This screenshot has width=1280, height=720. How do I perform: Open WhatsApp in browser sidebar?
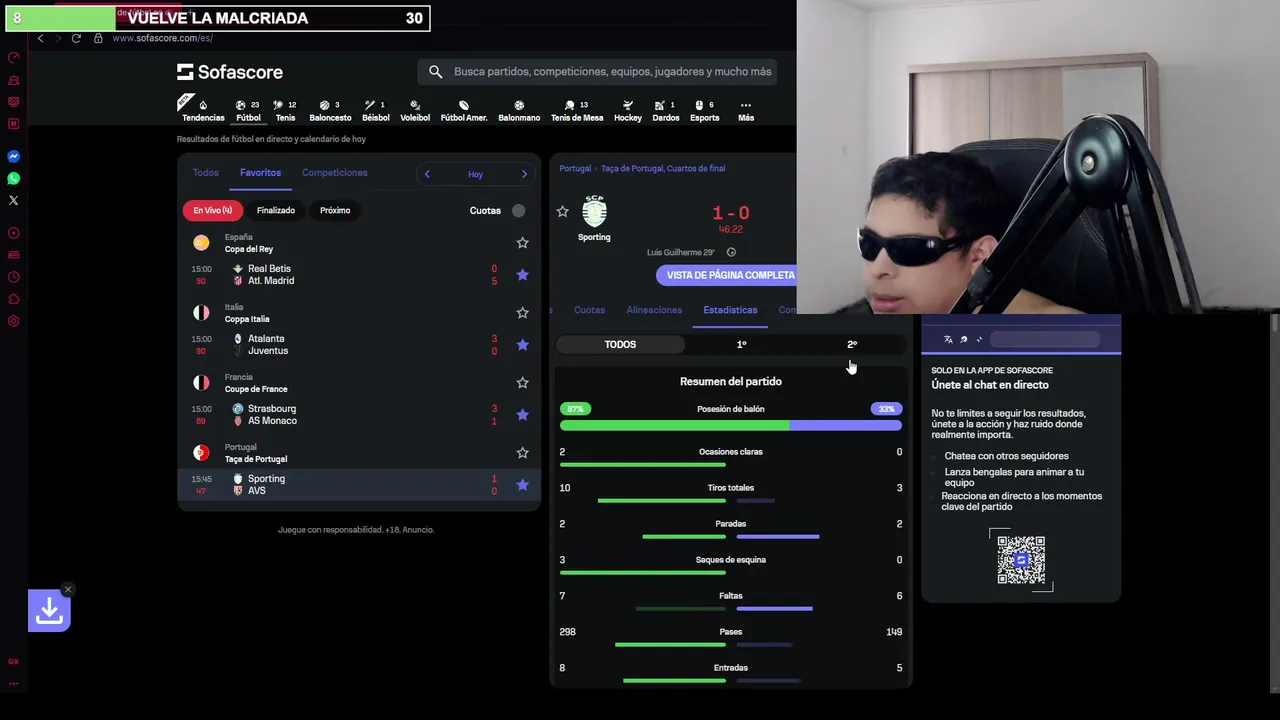13,178
